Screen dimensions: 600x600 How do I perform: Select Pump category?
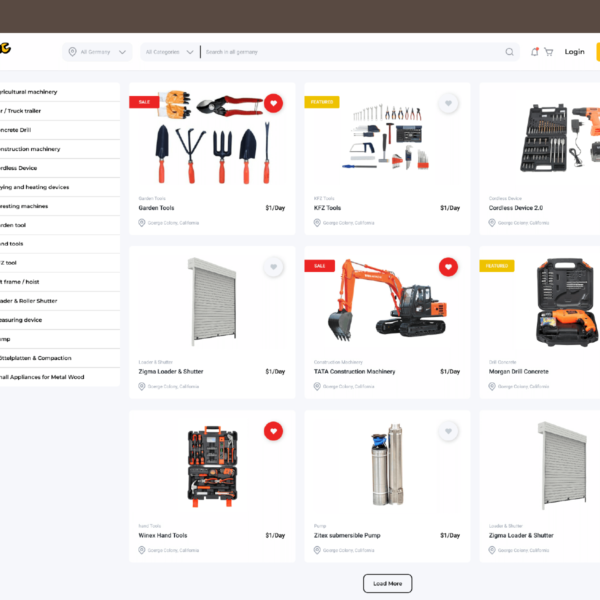(x=60, y=339)
